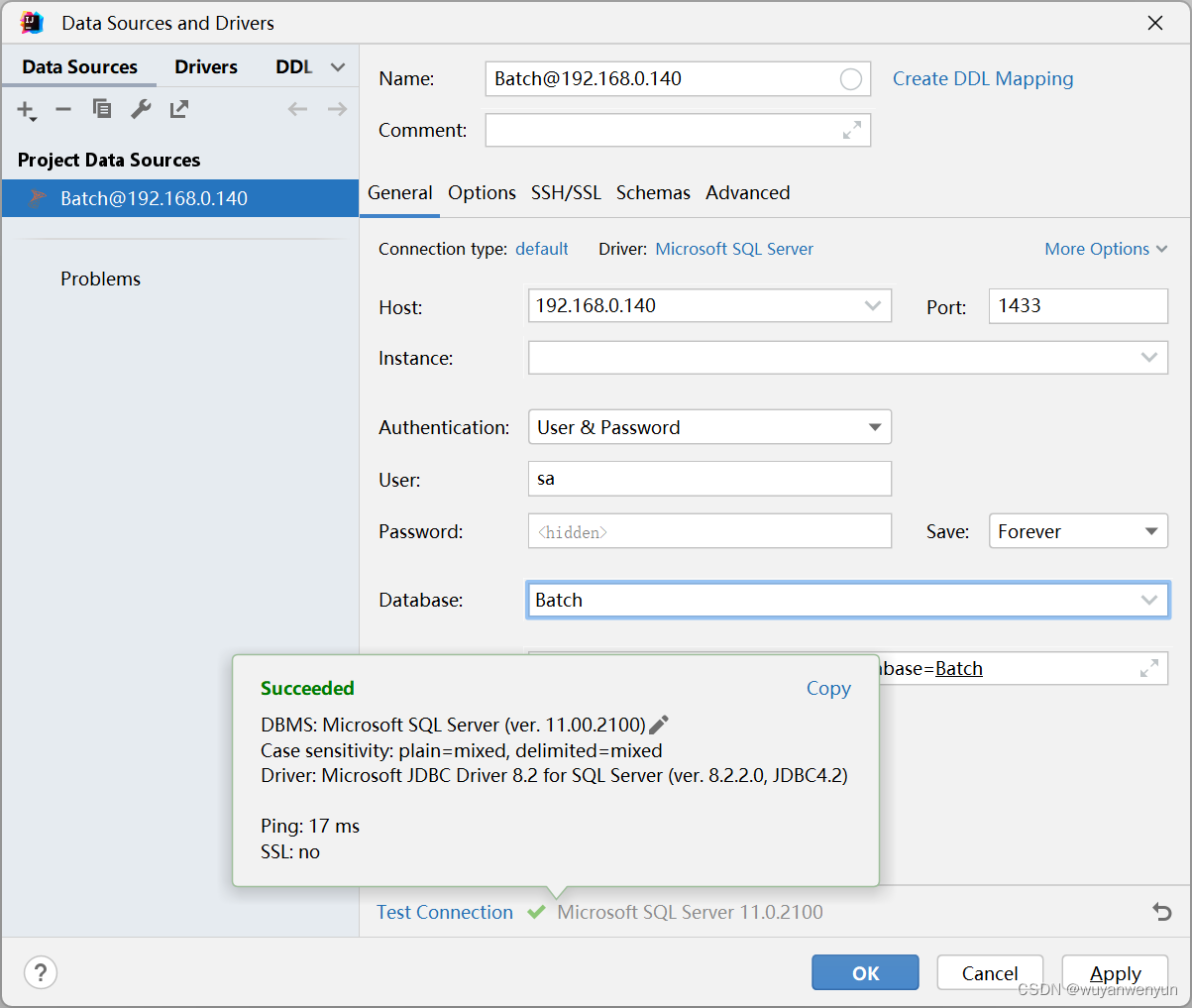The height and width of the screenshot is (1008, 1192).
Task: Click the OK button
Action: click(865, 972)
